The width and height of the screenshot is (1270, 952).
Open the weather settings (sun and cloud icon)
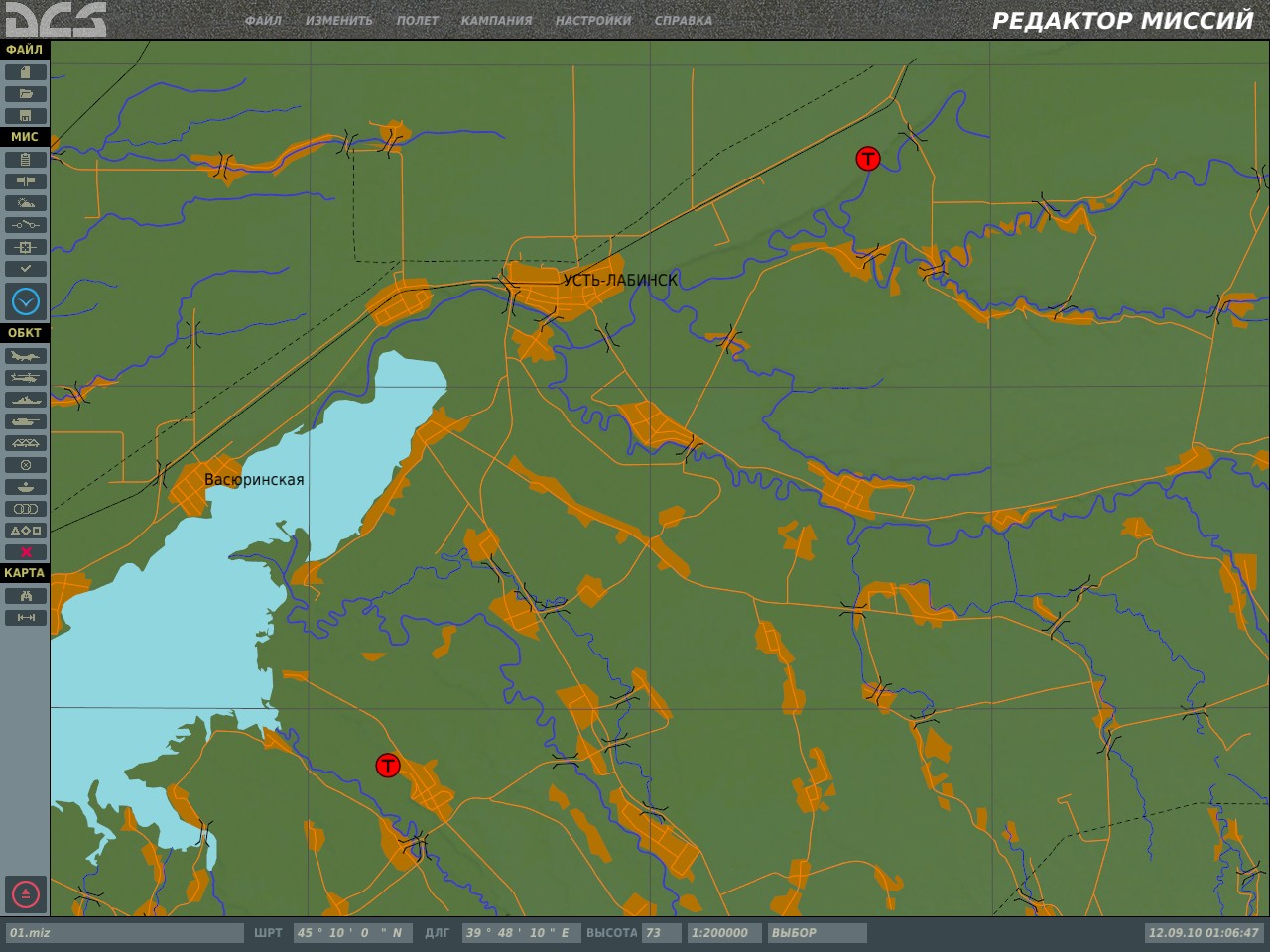point(26,203)
